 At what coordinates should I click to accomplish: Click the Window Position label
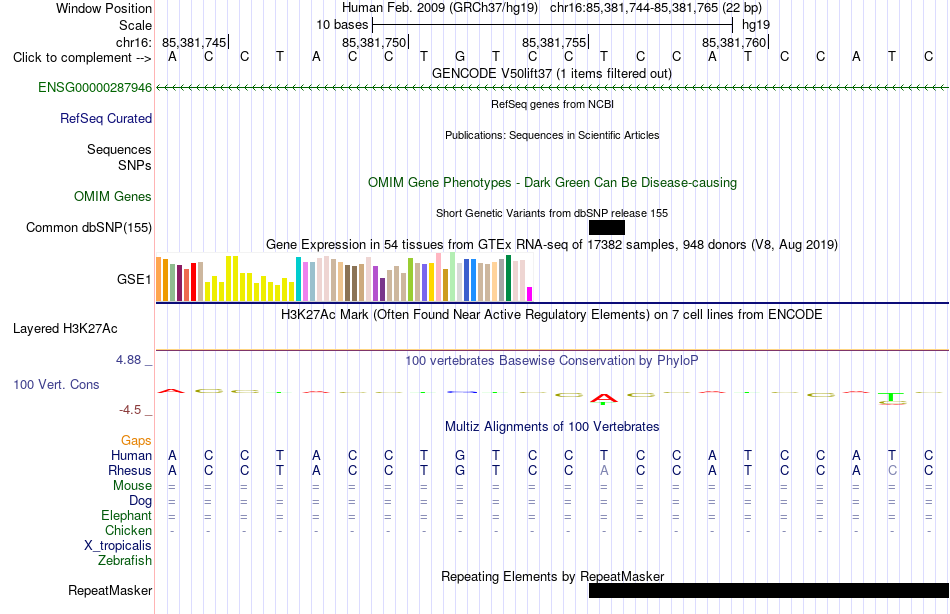point(104,8)
